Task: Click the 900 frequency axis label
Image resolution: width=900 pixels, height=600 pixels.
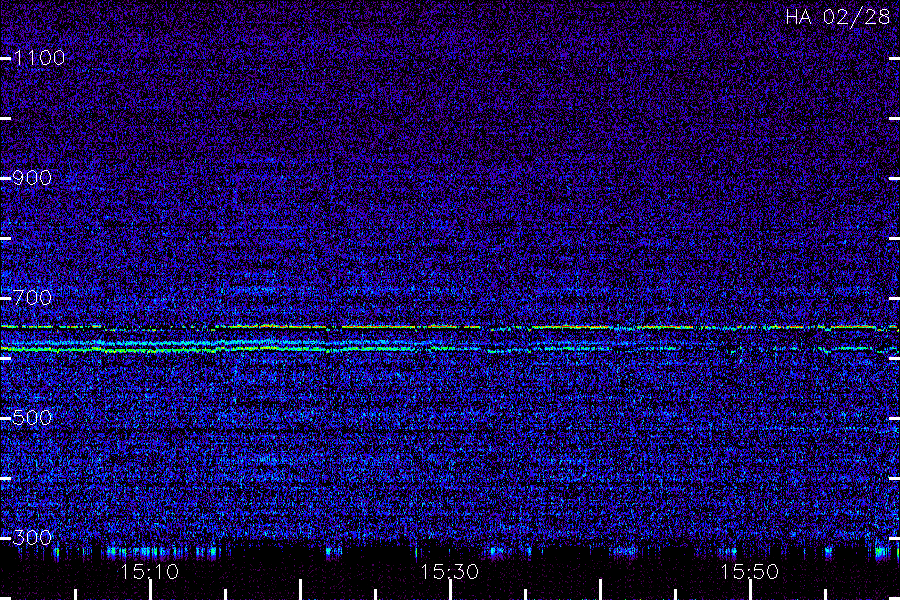Action: pyautogui.click(x=32, y=178)
